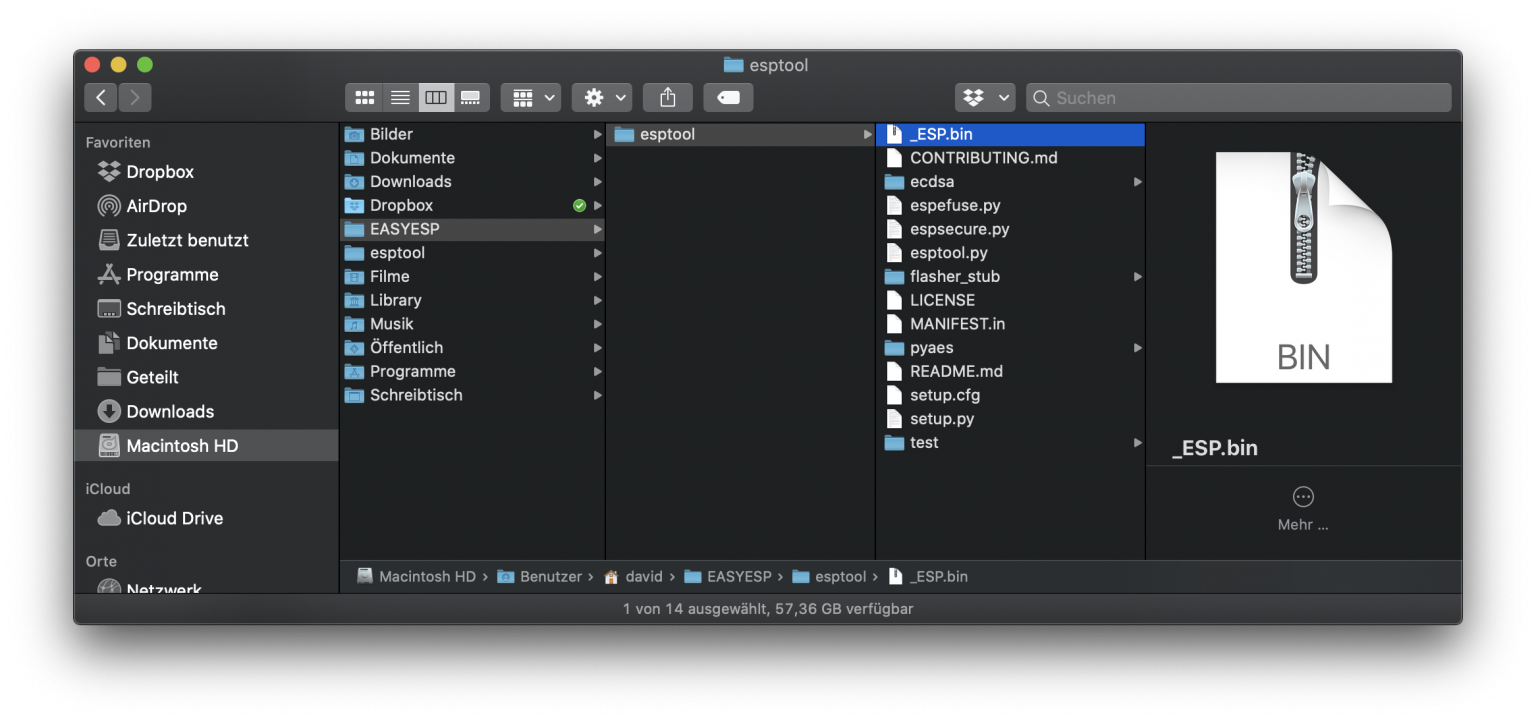Click the Tags icon in the toolbar
The width and height of the screenshot is (1536, 722).
pyautogui.click(x=728, y=97)
